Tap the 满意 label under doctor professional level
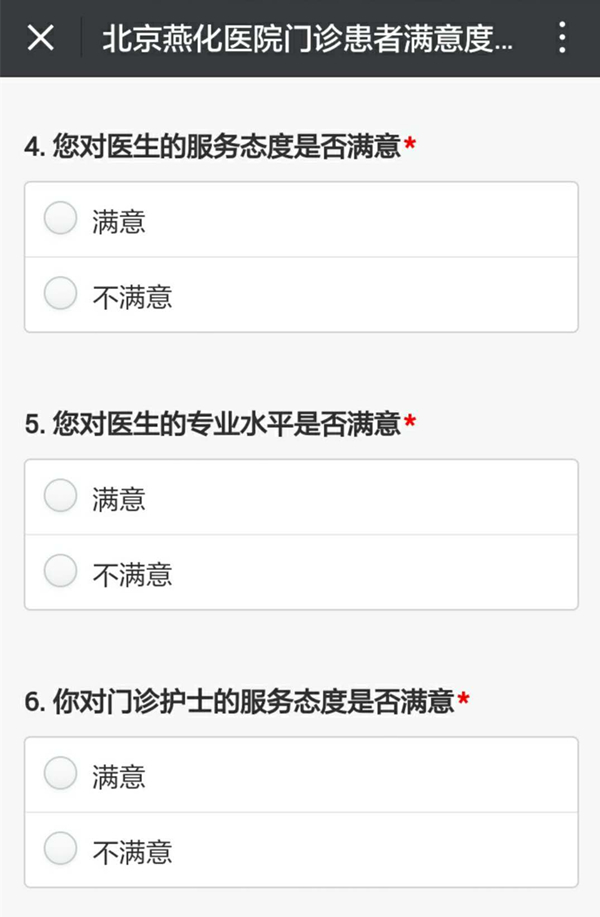The width and height of the screenshot is (600, 917). (119, 499)
